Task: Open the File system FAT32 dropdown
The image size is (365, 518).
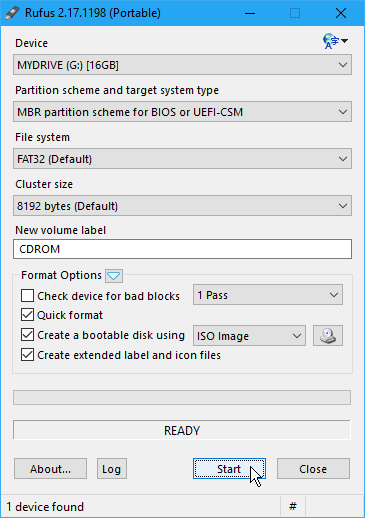Action: click(182, 159)
